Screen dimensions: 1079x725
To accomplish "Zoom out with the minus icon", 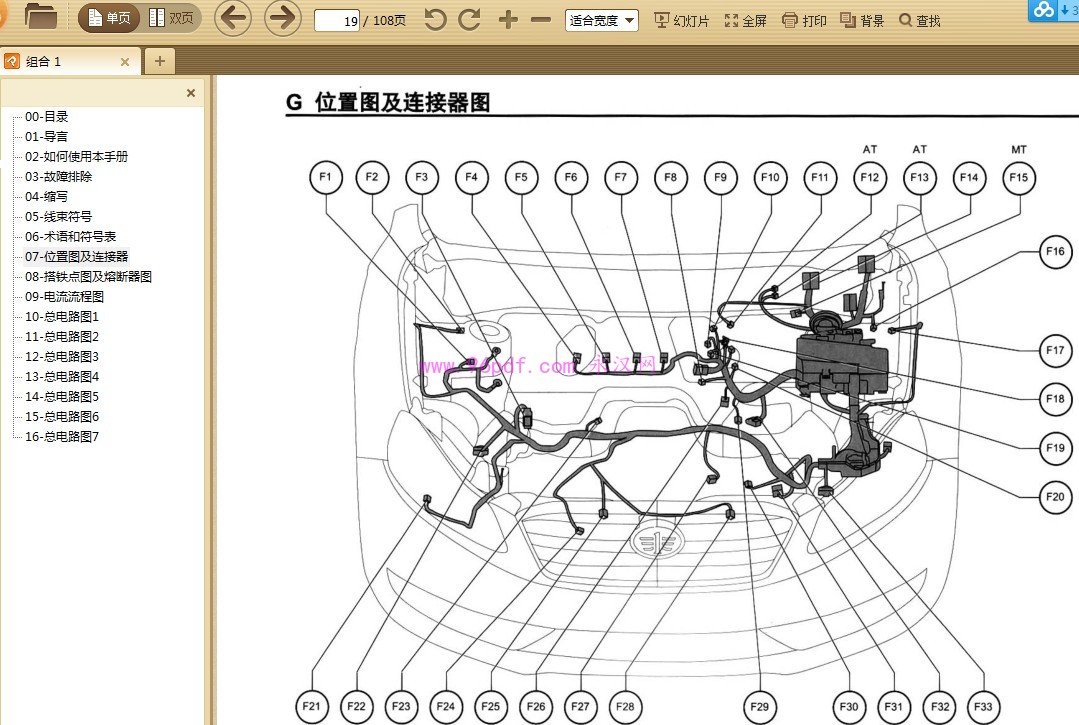I will (541, 20).
